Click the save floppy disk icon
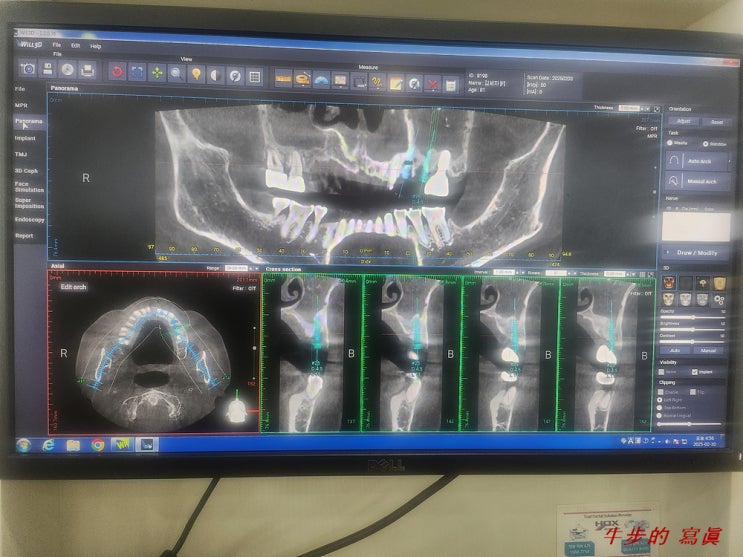Viewport: 743px width, 557px height. point(48,70)
